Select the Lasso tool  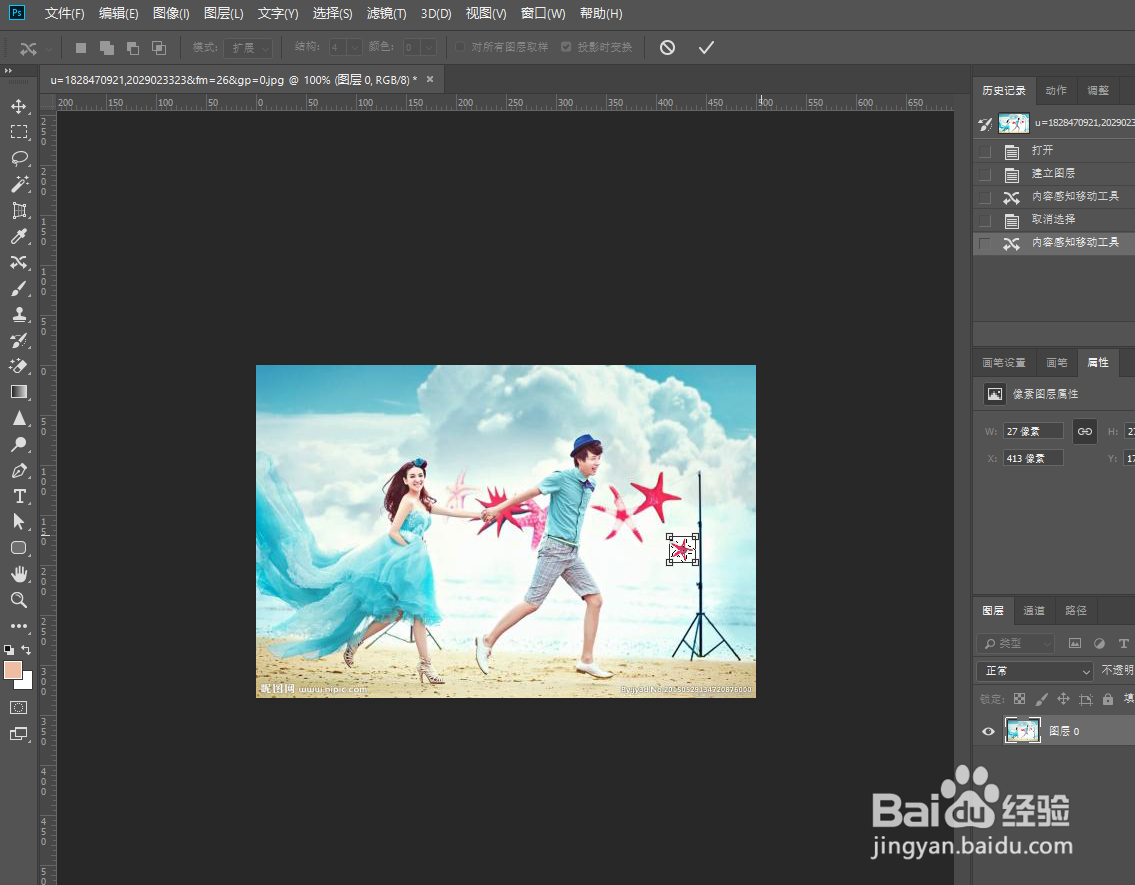click(x=19, y=158)
